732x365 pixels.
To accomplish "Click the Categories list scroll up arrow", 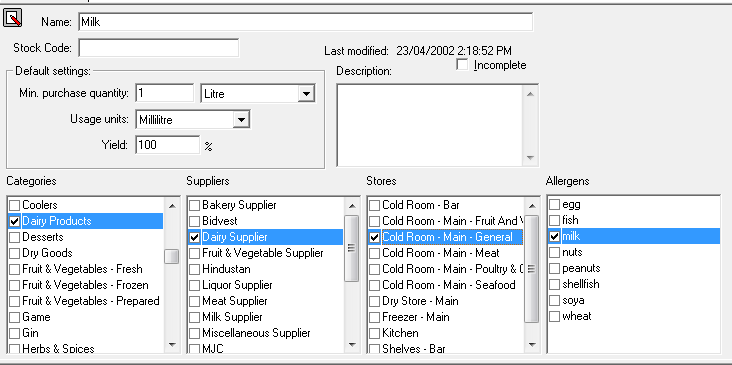I will (x=172, y=206).
